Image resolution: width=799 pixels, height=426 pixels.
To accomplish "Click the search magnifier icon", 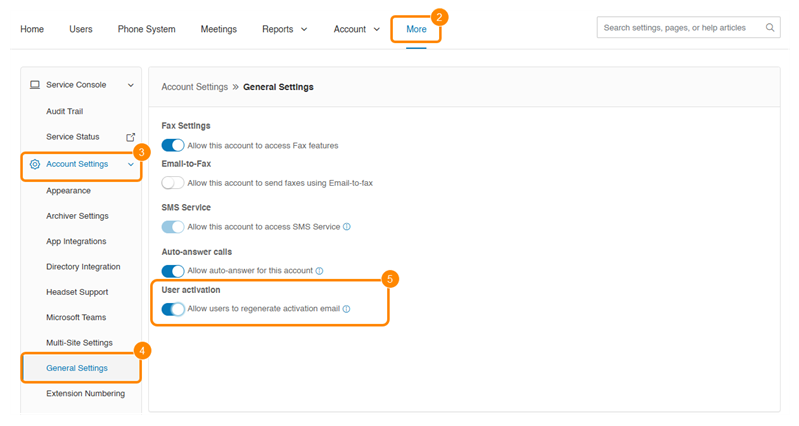I will click(770, 28).
